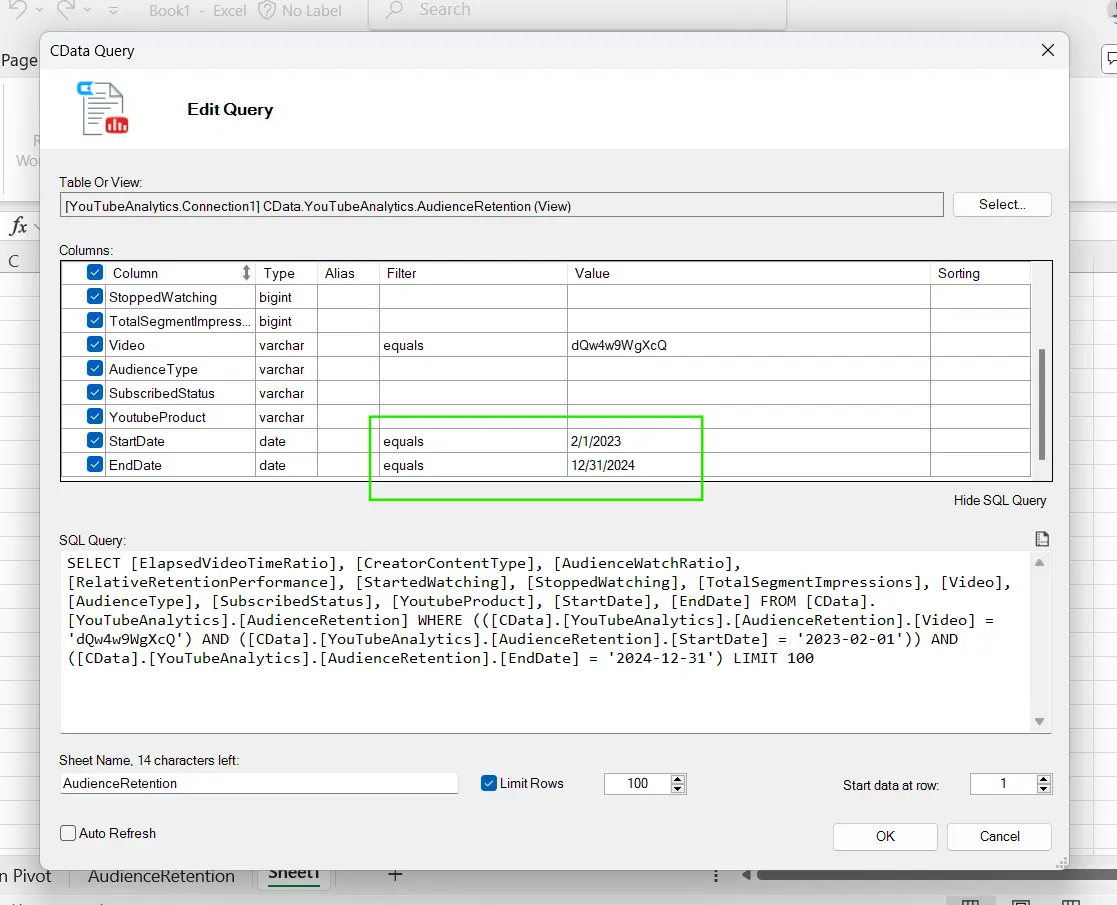Click OK to confirm the query
The height and width of the screenshot is (905, 1117).
tap(885, 836)
